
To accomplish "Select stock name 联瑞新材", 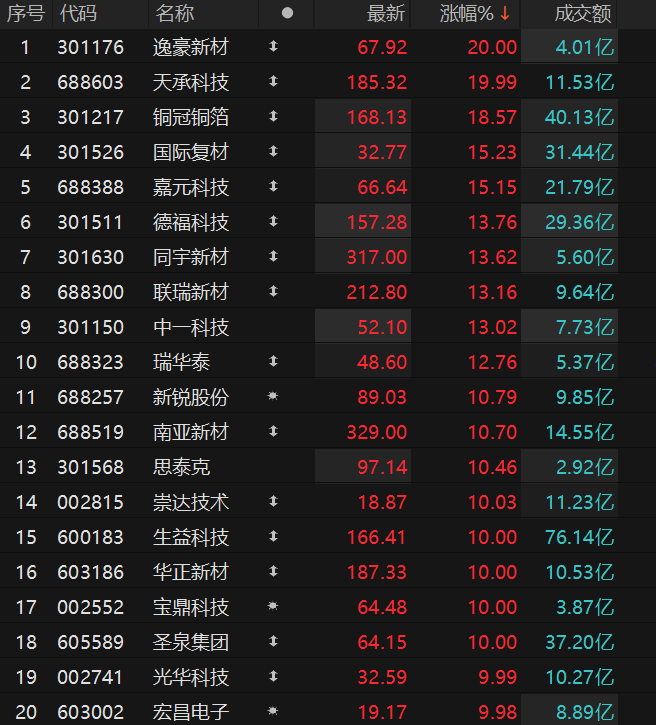I will [x=191, y=292].
